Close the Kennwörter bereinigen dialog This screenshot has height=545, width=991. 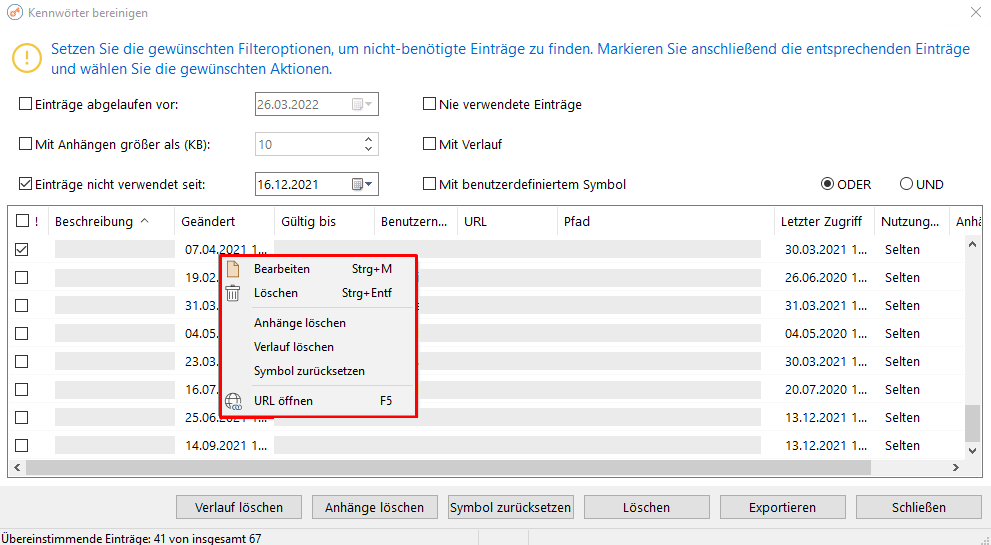tap(975, 12)
